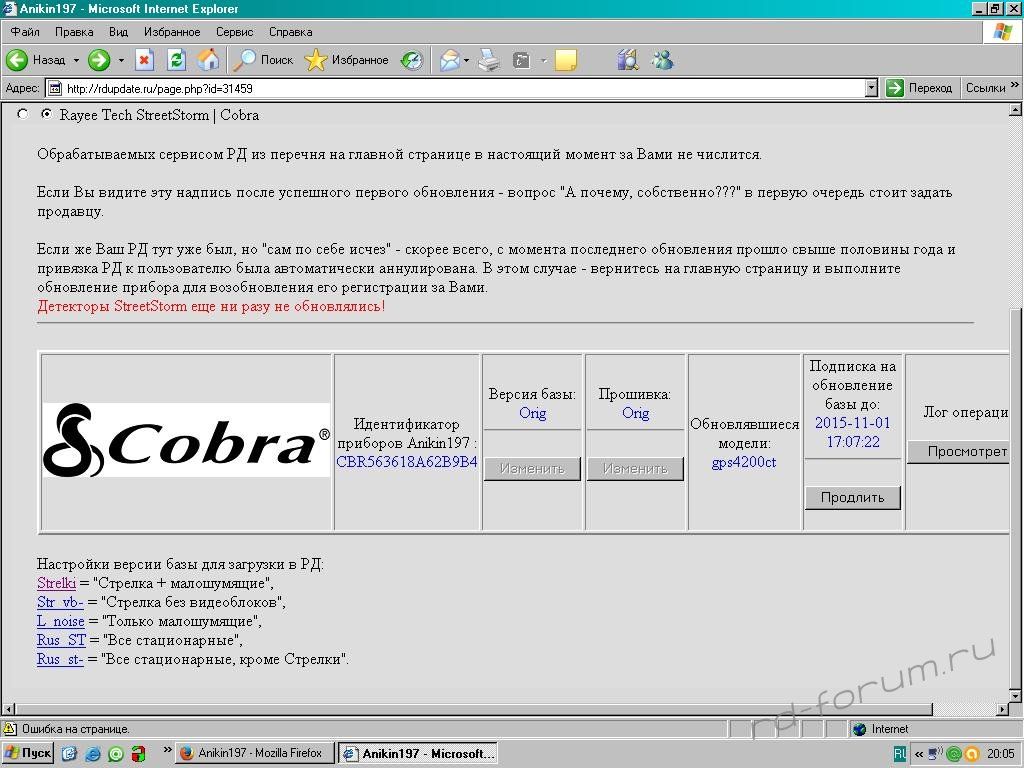This screenshot has height=768, width=1024.
Task: Click the Back (Назад) navigation arrow
Action: (18, 60)
